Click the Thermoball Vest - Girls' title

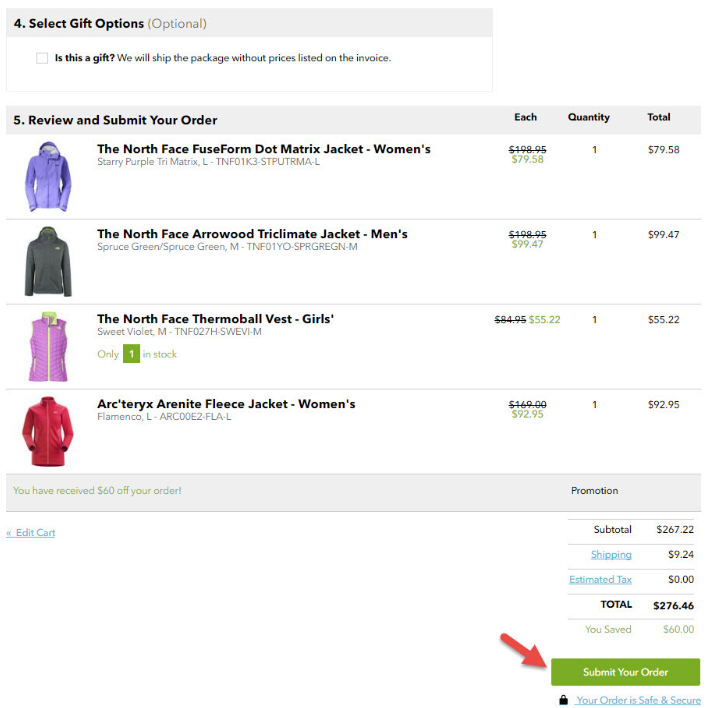[x=215, y=319]
